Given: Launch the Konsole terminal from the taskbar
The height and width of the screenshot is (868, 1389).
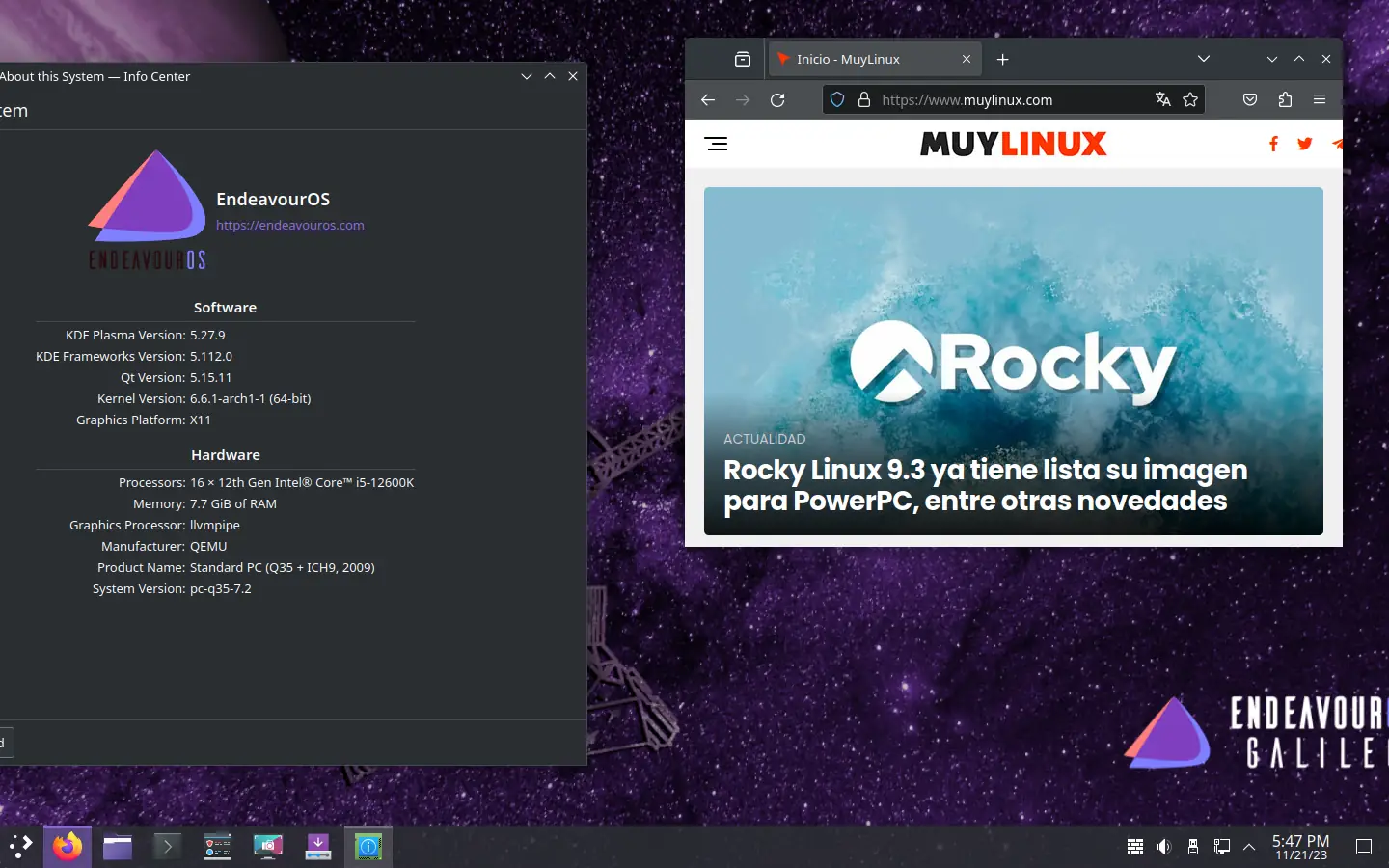Looking at the screenshot, I should [x=168, y=847].
